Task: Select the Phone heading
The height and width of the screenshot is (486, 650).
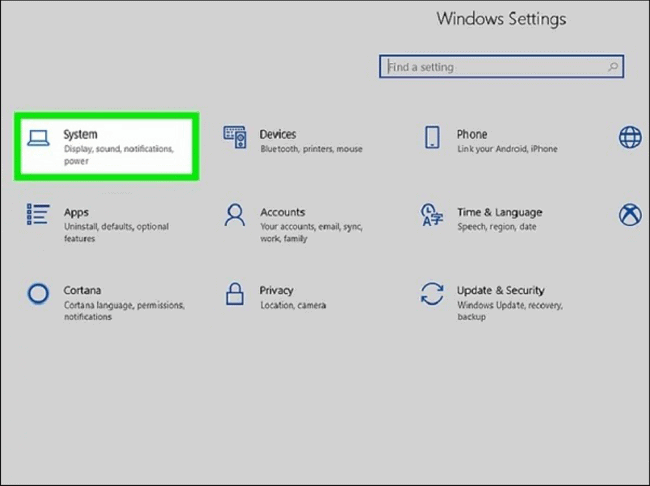Action: [x=472, y=134]
